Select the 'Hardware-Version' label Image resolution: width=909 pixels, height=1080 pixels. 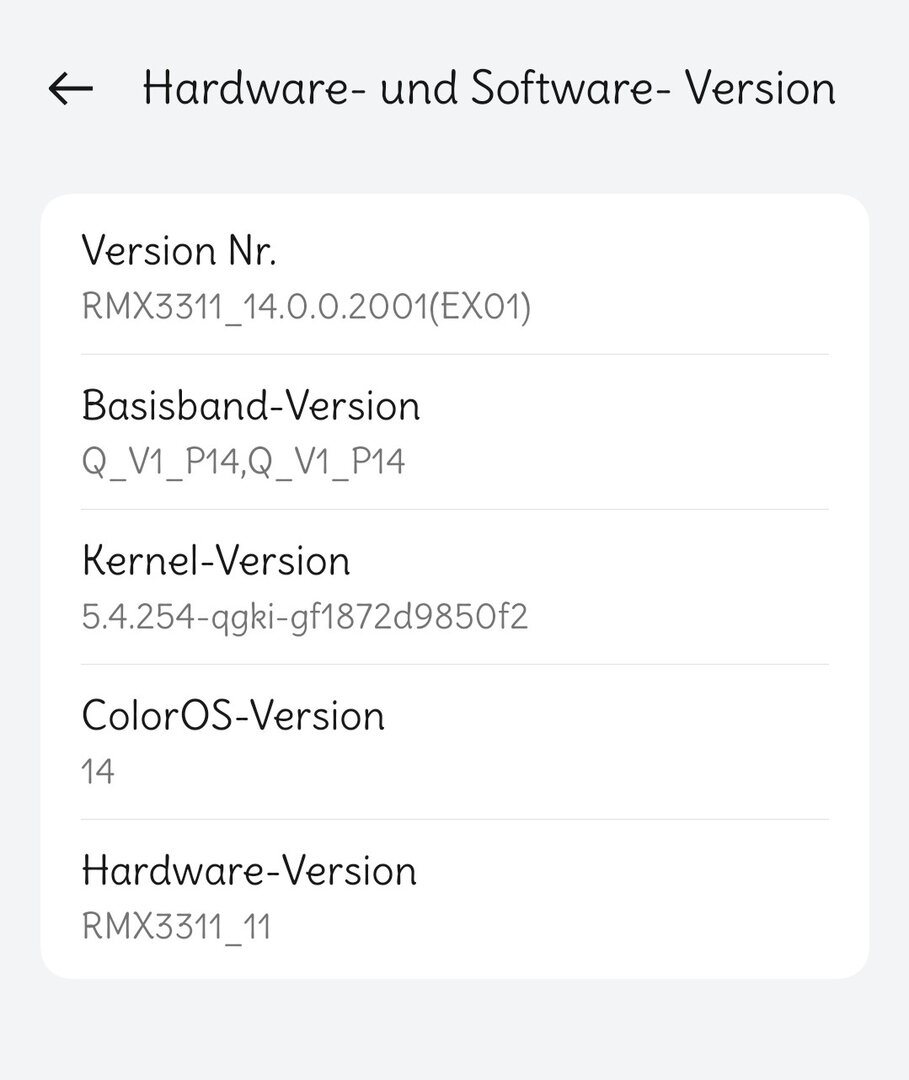click(x=248, y=870)
